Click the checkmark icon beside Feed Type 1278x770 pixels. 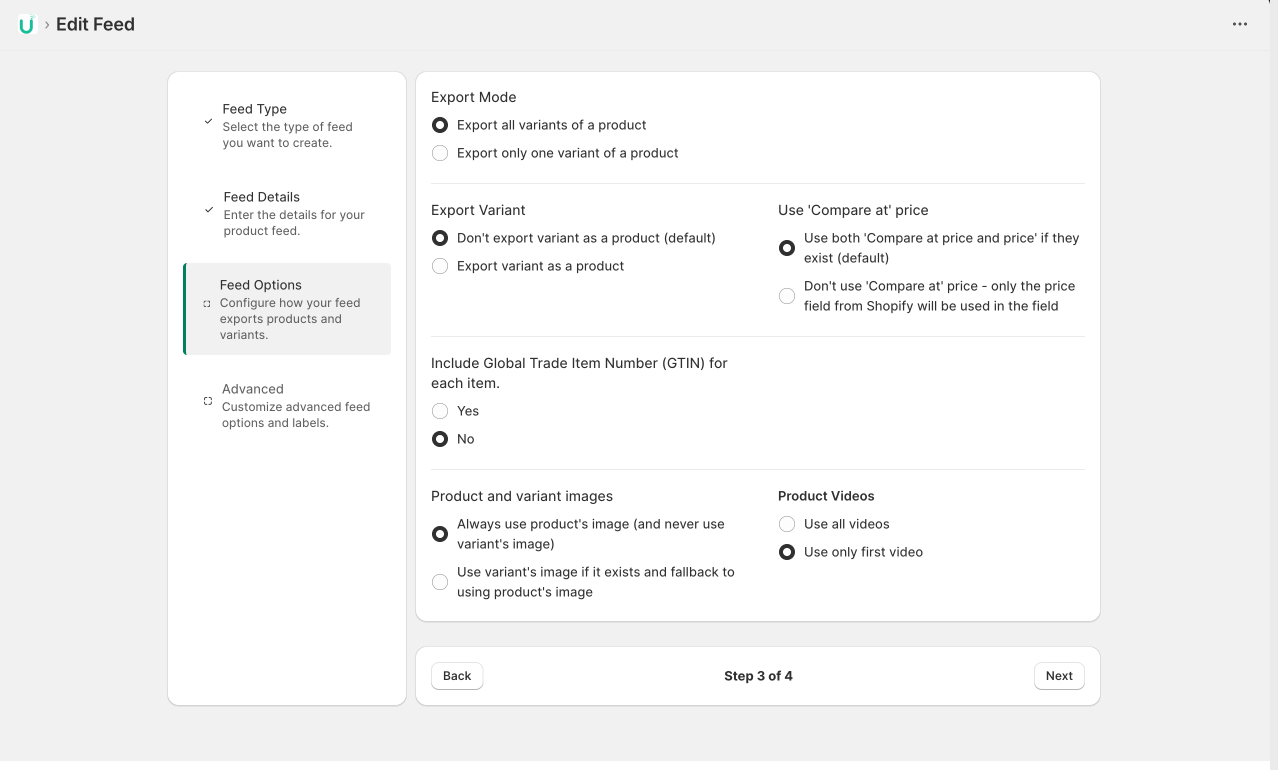coord(209,122)
